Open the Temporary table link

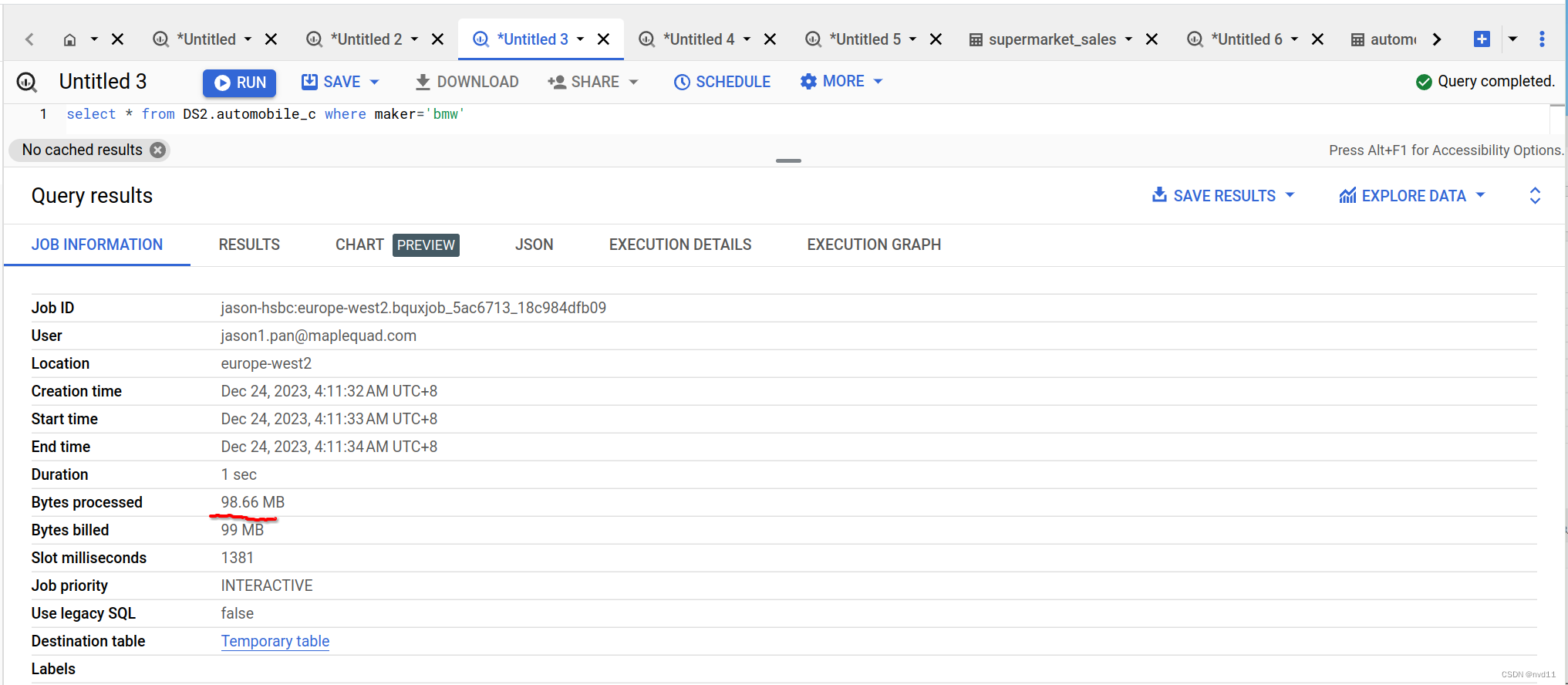point(275,641)
